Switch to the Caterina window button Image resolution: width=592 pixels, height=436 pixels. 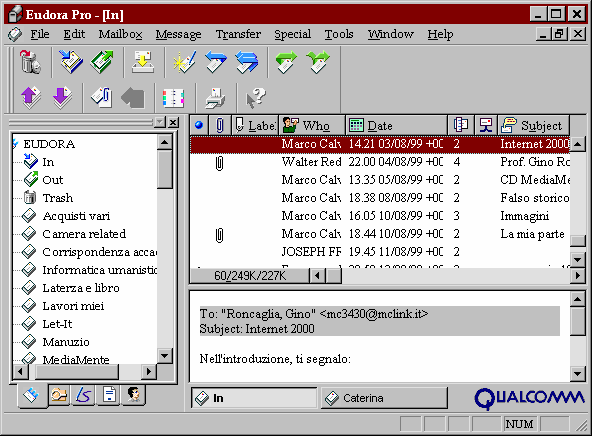point(384,398)
